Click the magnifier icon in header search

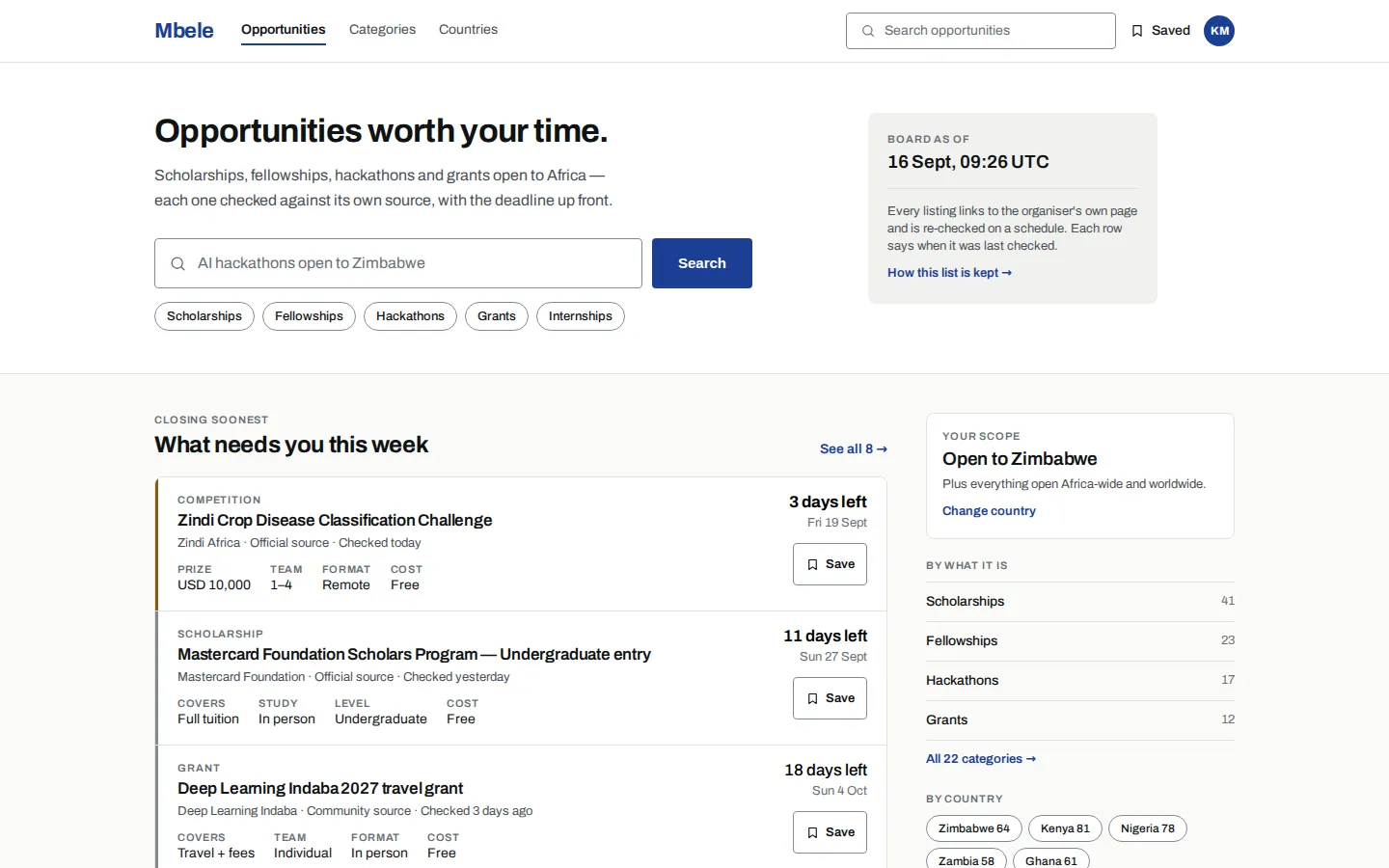[868, 31]
